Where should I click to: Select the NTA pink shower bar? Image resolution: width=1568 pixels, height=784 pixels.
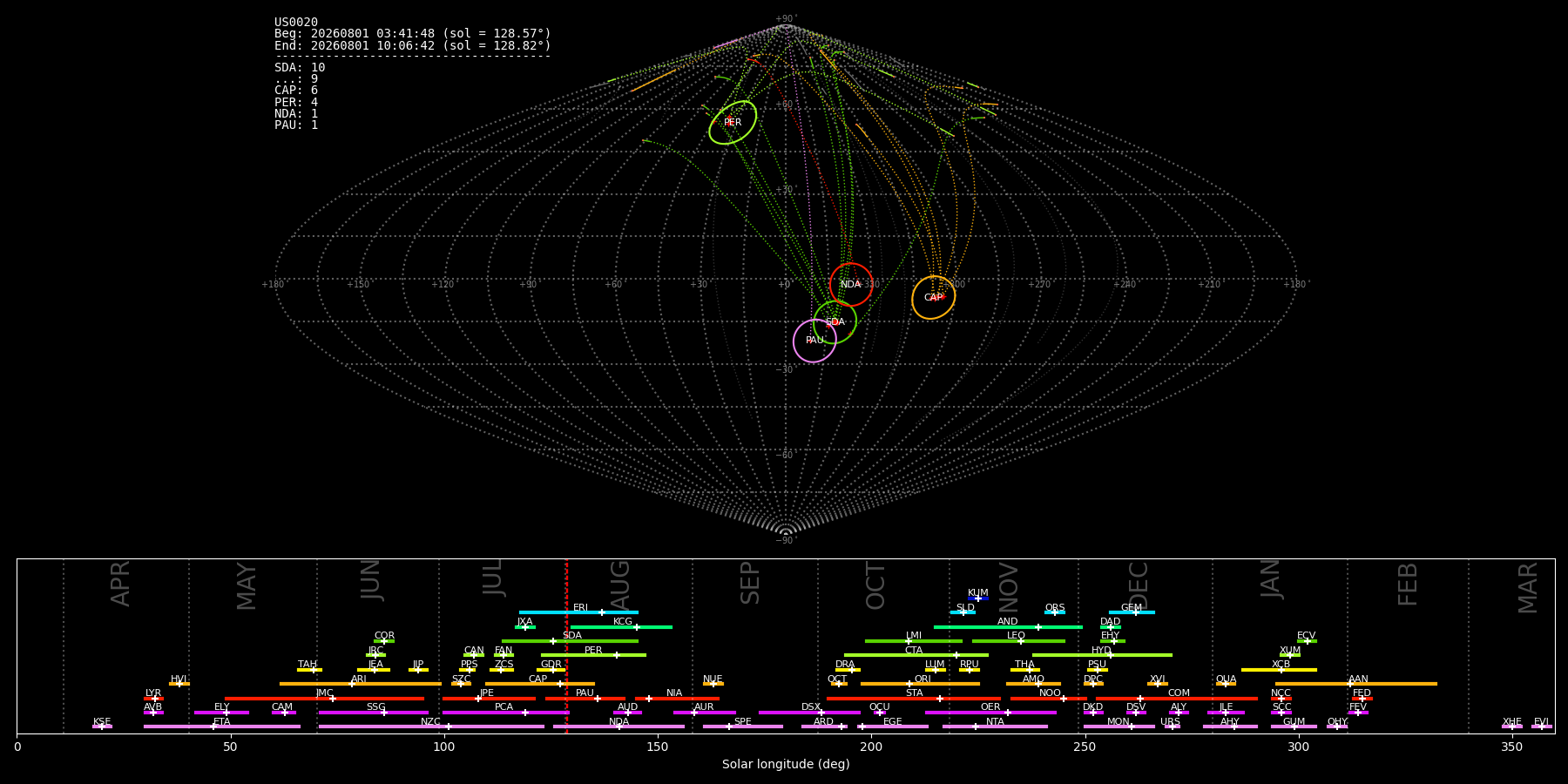pos(995,727)
